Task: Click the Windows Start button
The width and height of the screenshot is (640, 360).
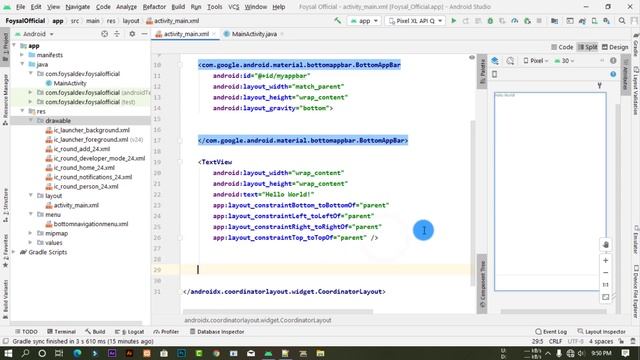Action: pos(8,353)
